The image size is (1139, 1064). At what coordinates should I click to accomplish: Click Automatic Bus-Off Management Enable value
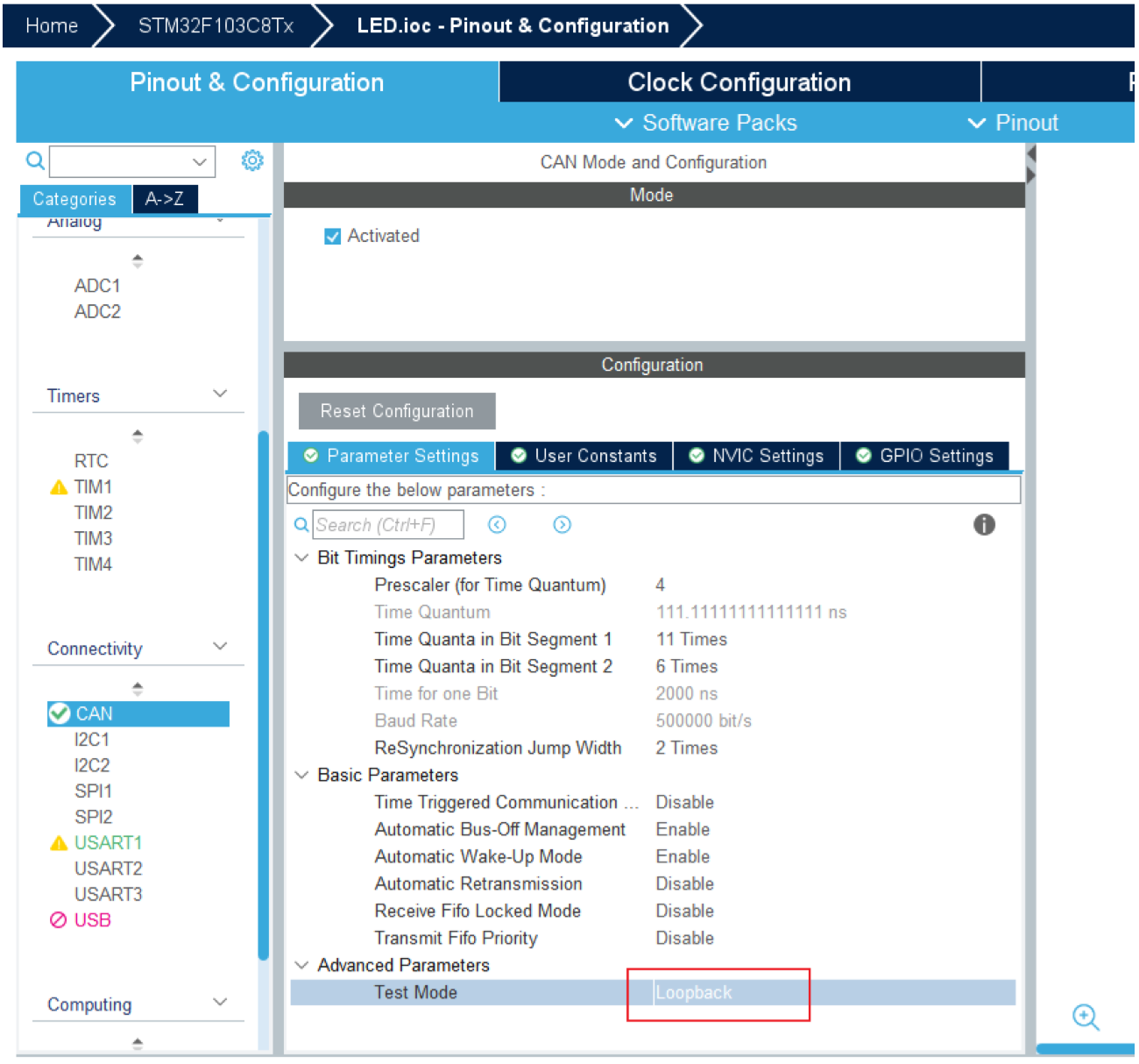point(683,830)
